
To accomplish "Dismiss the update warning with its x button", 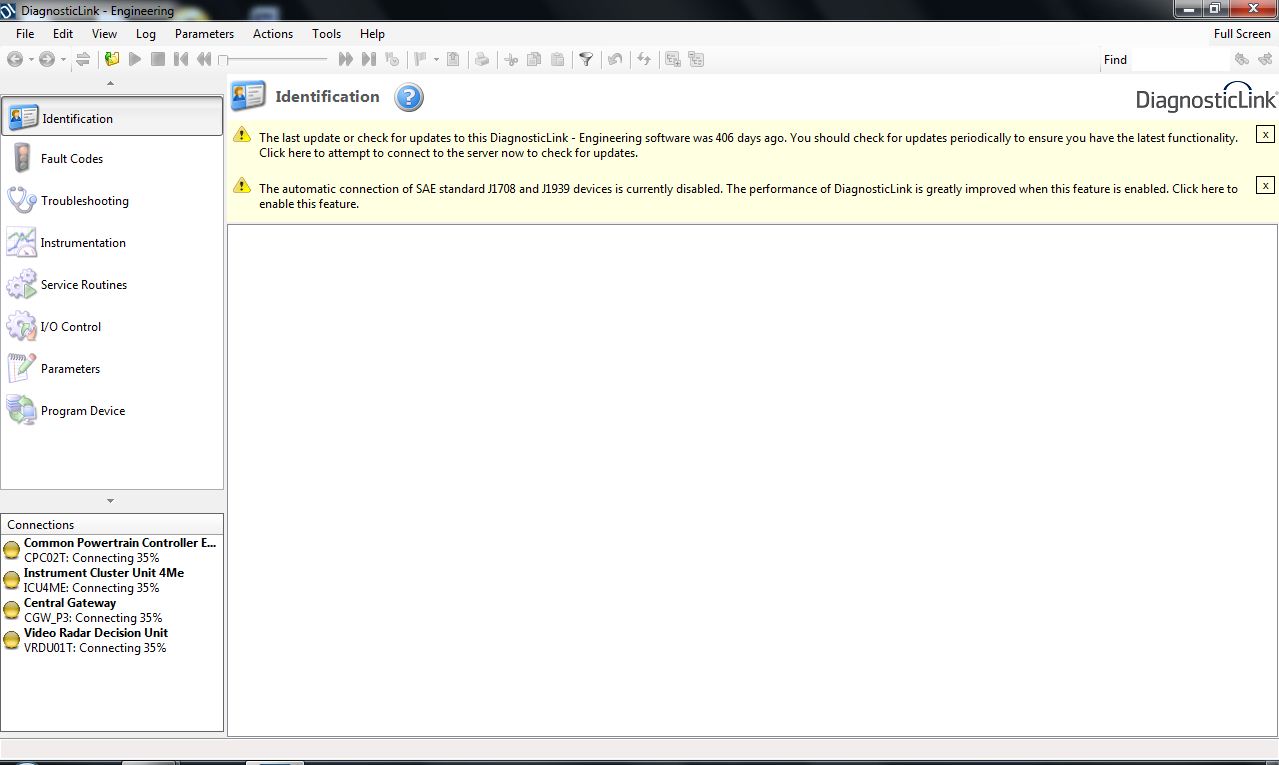I will pyautogui.click(x=1265, y=134).
